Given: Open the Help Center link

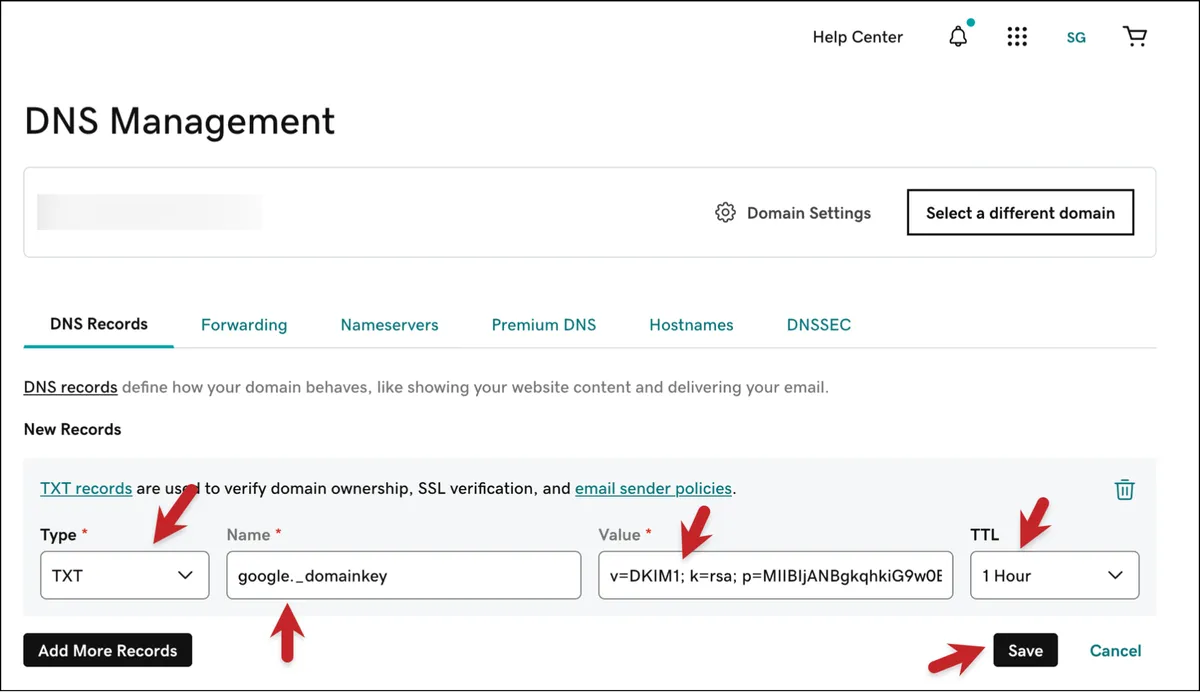Looking at the screenshot, I should point(857,37).
